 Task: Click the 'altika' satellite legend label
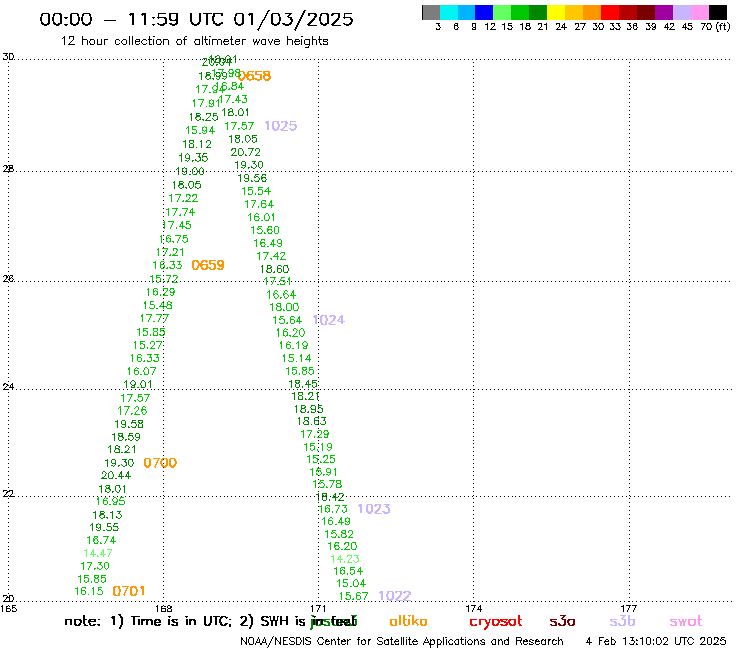pos(408,621)
